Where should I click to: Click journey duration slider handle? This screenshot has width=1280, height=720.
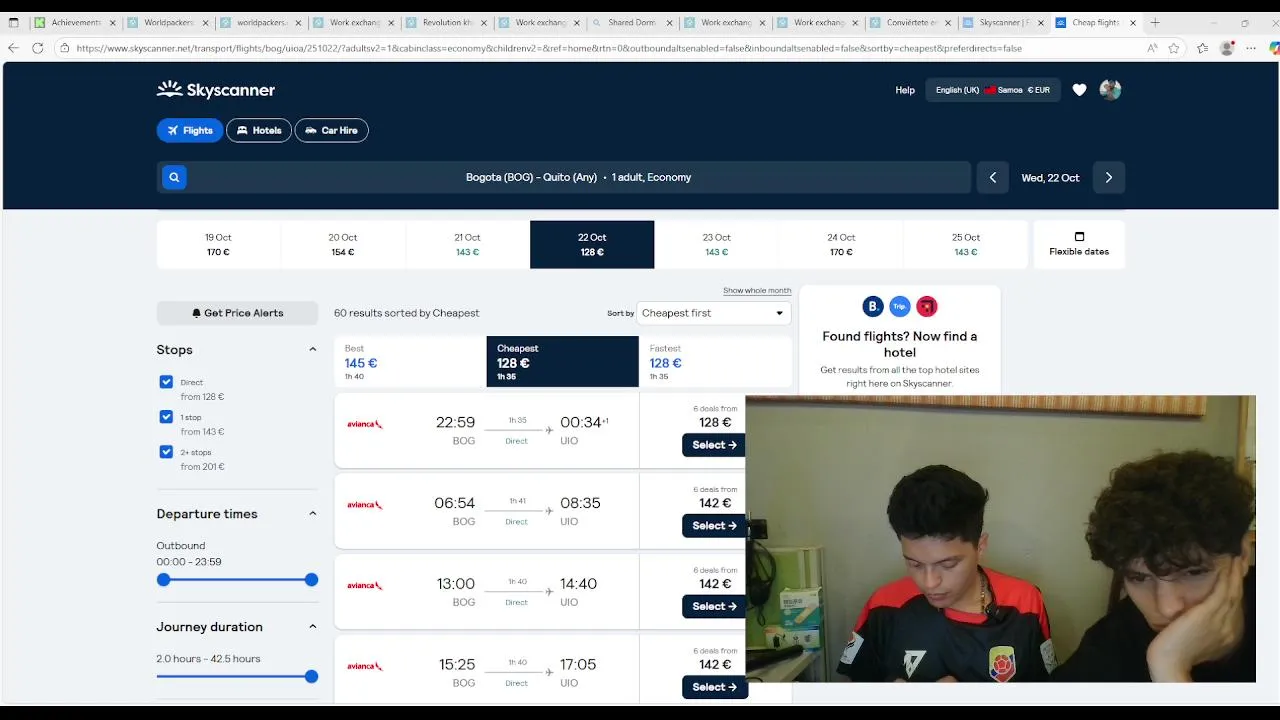click(x=311, y=677)
